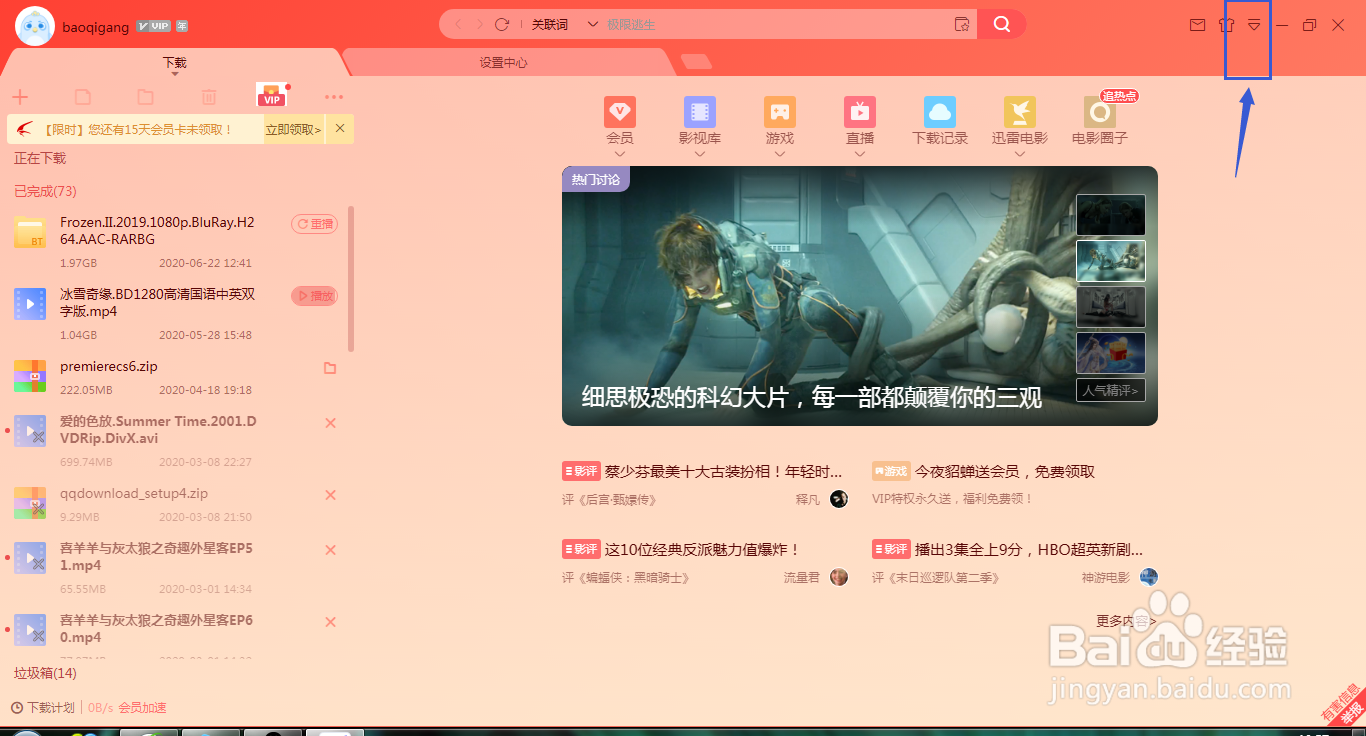Open the 下载计划 status bar entry
This screenshot has height=736, width=1366.
click(x=43, y=707)
